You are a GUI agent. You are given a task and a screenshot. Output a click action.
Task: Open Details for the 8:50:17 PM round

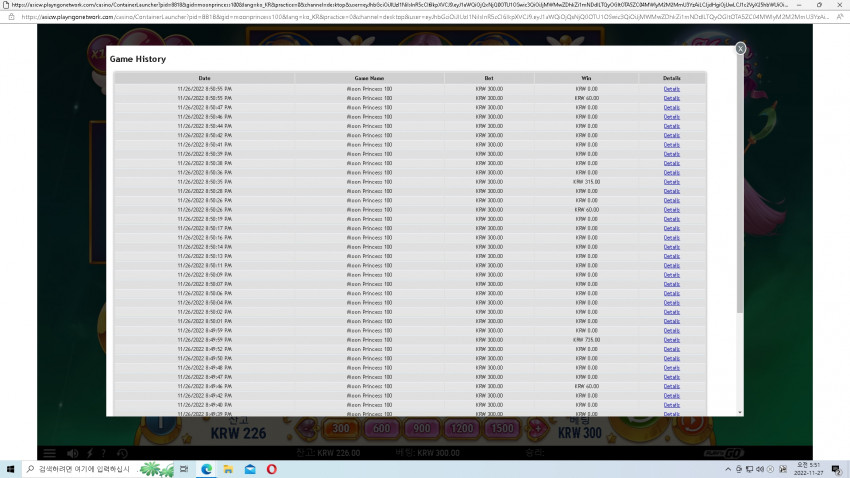pos(671,228)
